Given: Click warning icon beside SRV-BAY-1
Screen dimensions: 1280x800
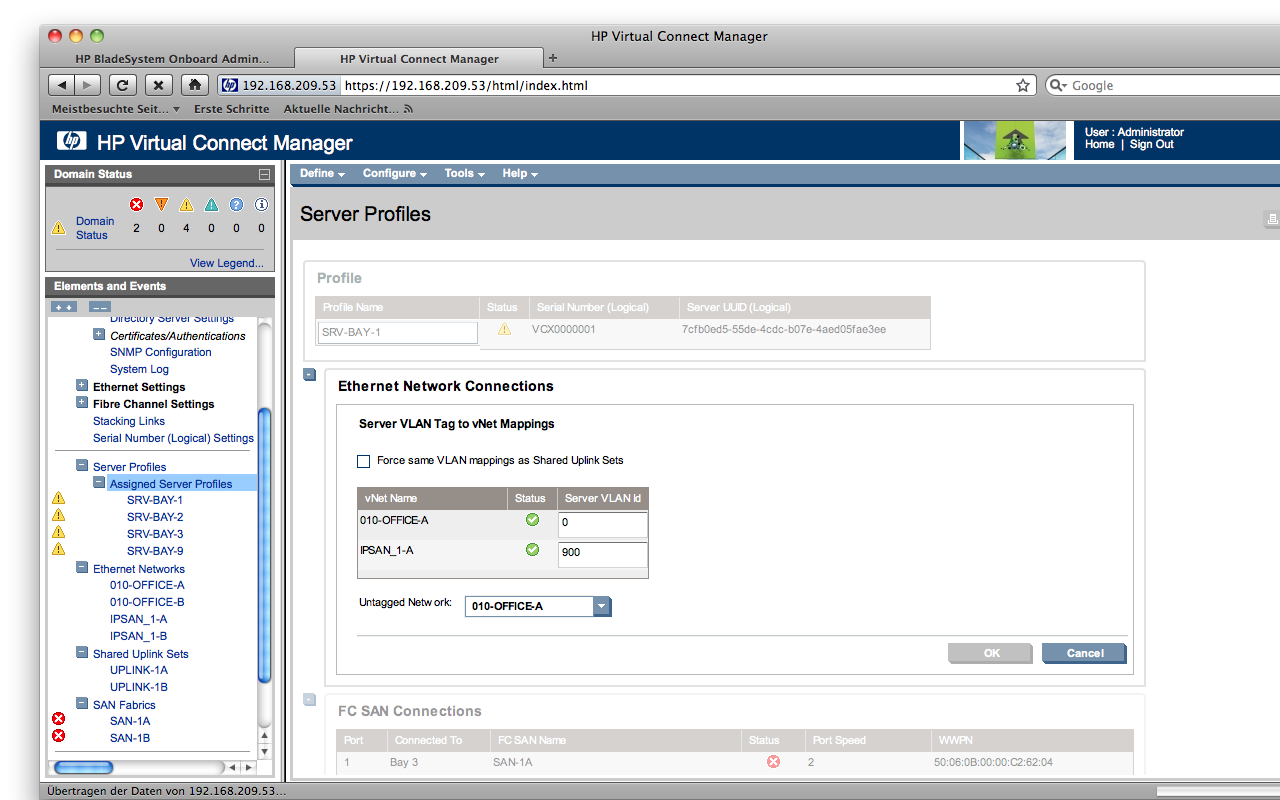Looking at the screenshot, I should point(58,498).
